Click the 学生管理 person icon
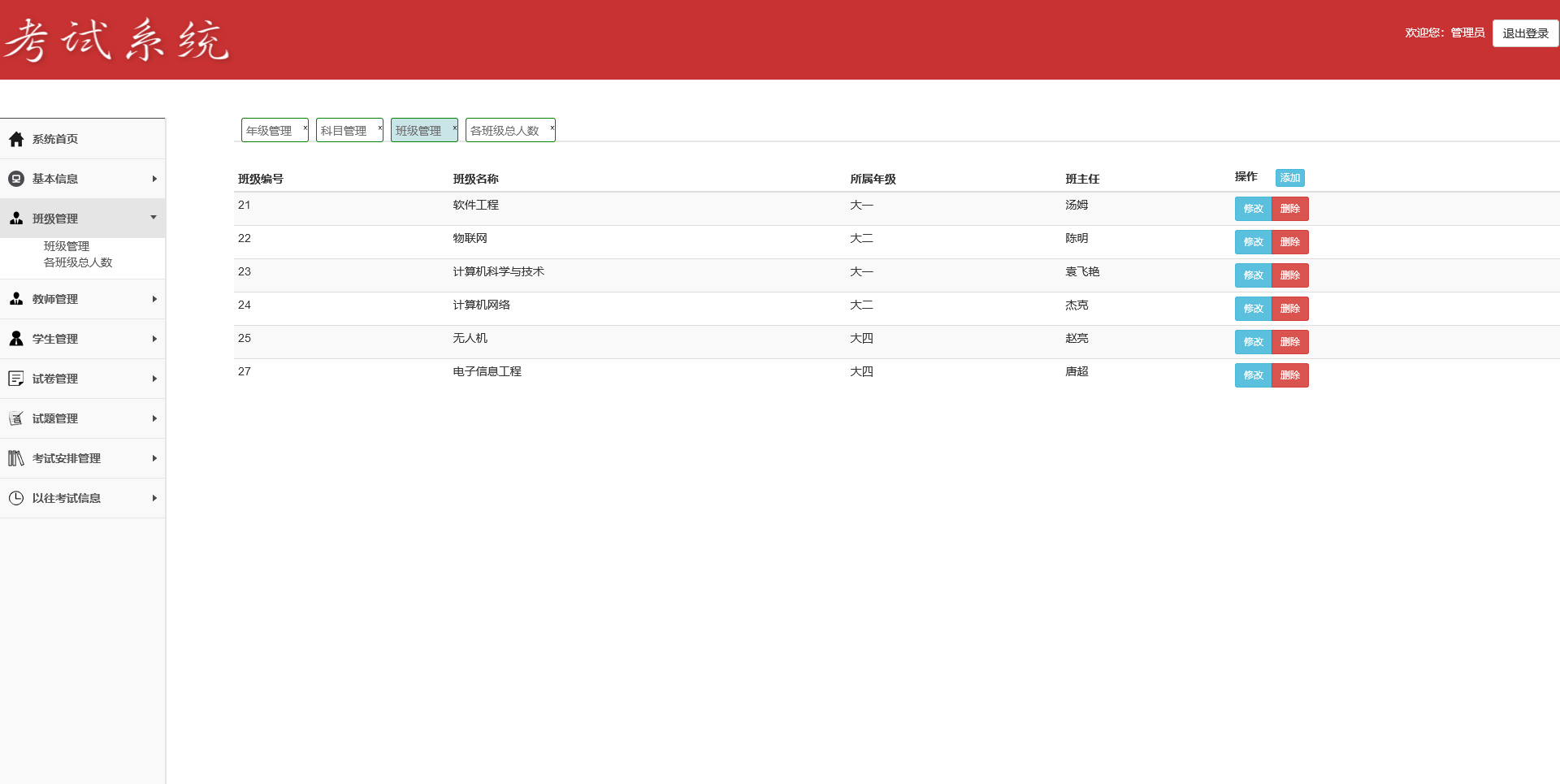This screenshot has height=784, width=1560. [x=16, y=339]
